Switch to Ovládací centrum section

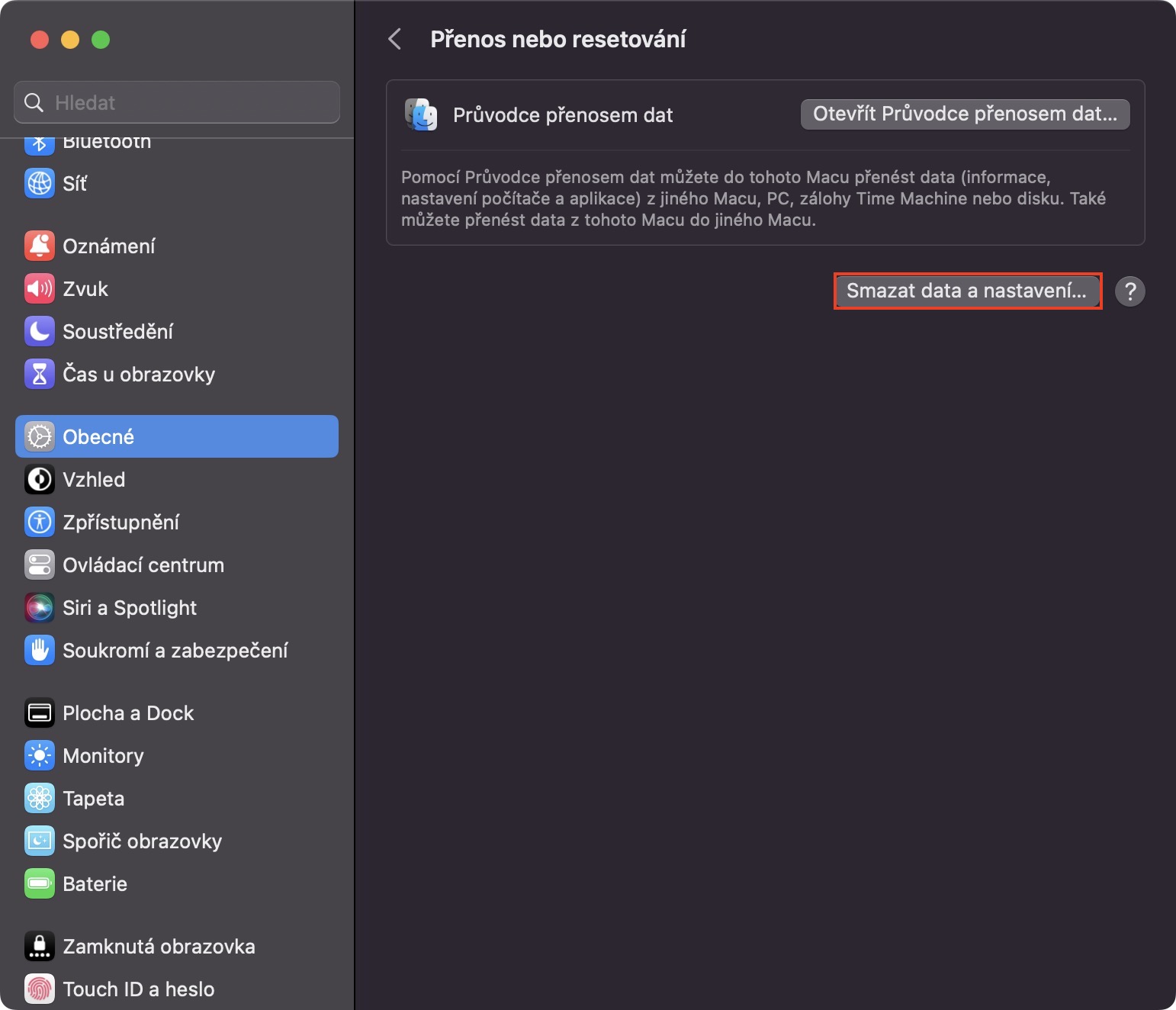[x=143, y=565]
